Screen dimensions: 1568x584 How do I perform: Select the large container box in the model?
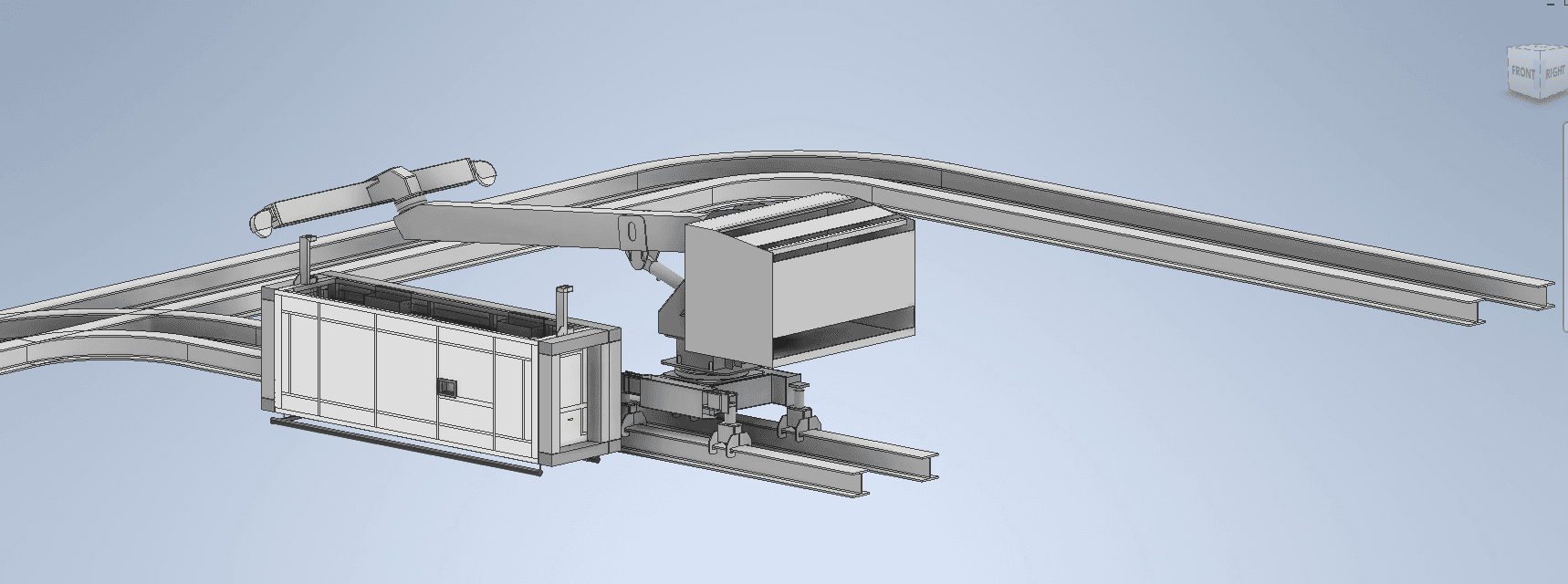point(441,370)
